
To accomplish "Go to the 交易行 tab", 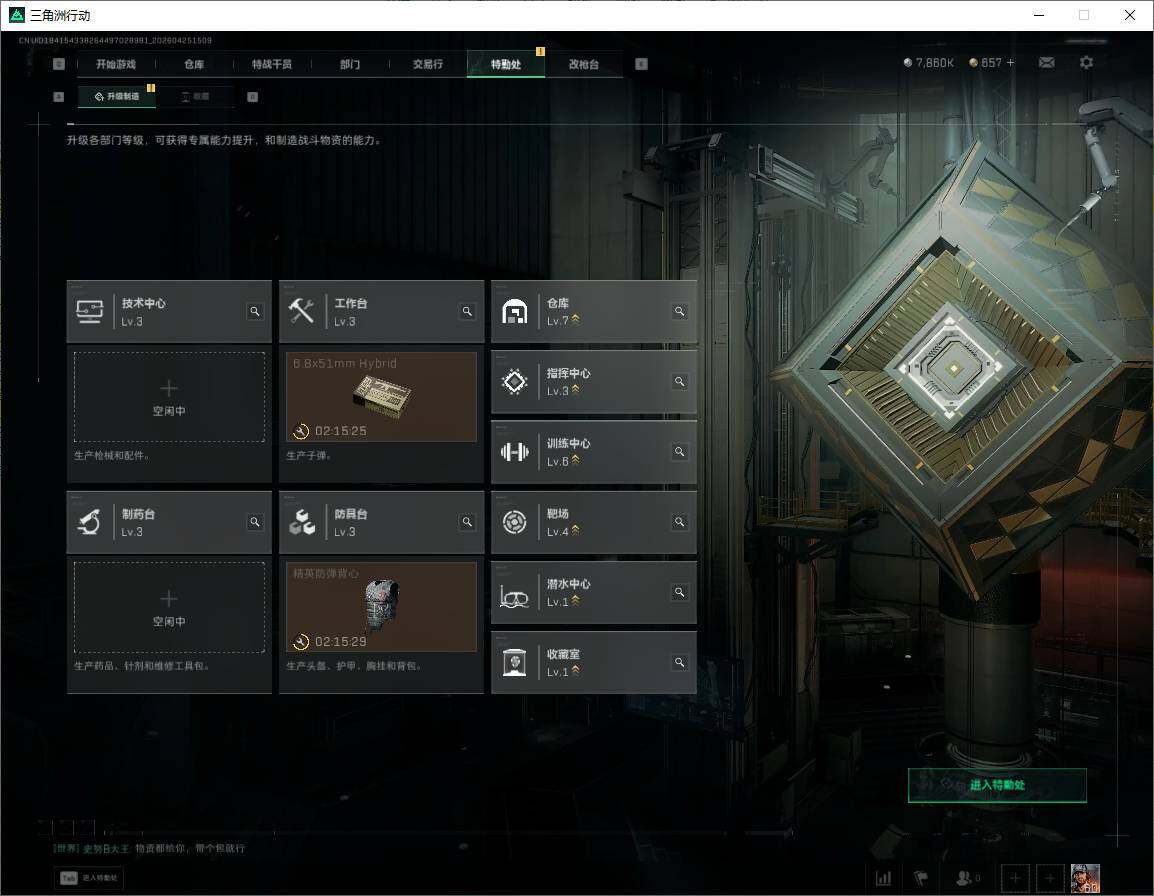I will pyautogui.click(x=428, y=64).
